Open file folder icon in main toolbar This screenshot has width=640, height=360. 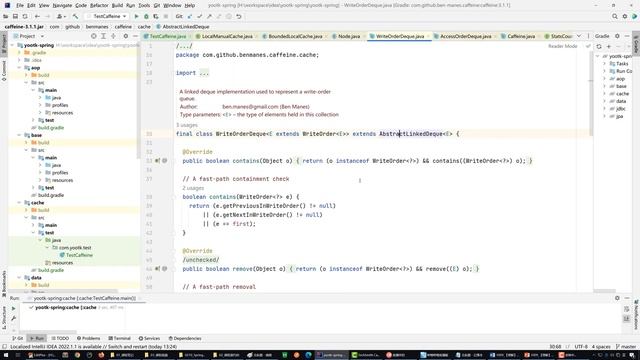click(x=6, y=16)
